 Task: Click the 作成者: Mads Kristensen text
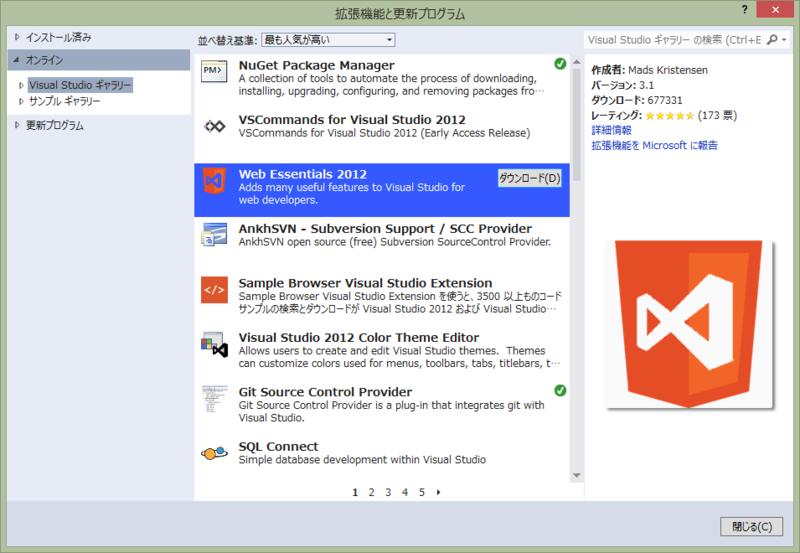[x=649, y=70]
